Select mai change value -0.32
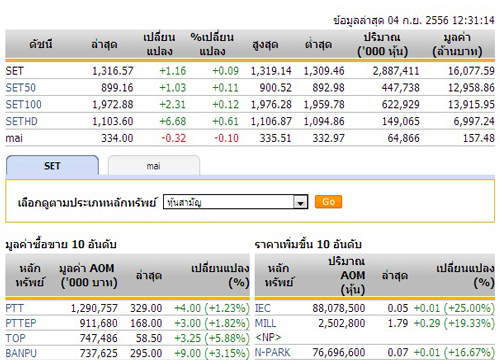Image resolution: width=500 pixels, height=360 pixels. tap(174, 138)
